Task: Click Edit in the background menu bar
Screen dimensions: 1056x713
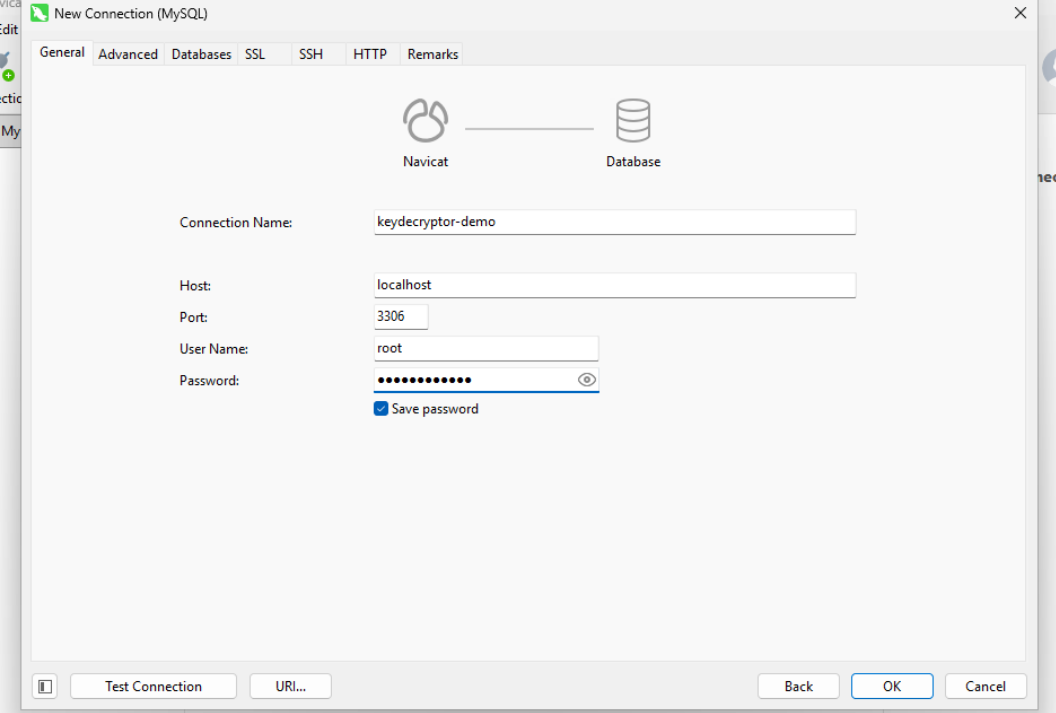Action: [x=10, y=28]
